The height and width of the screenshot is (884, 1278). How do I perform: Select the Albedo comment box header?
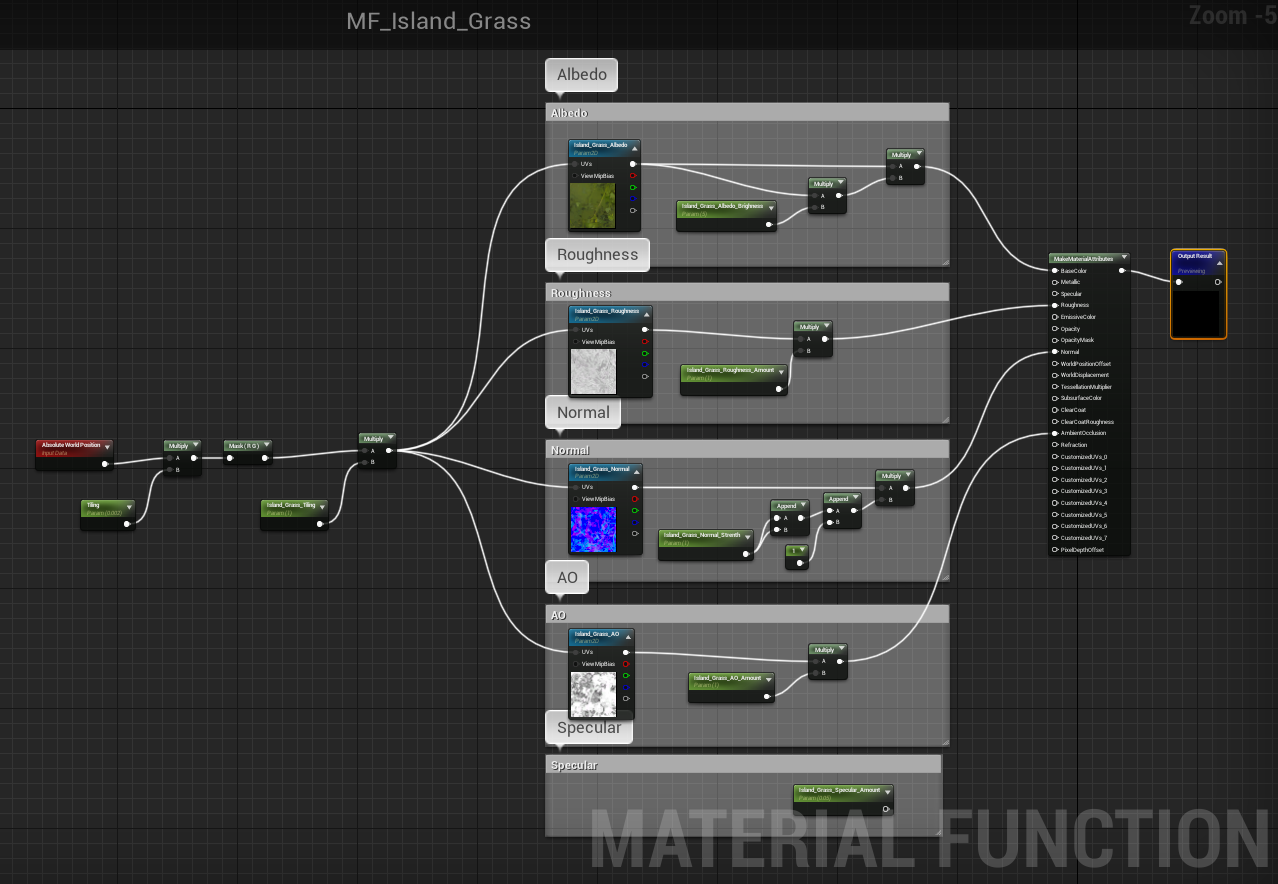(747, 113)
